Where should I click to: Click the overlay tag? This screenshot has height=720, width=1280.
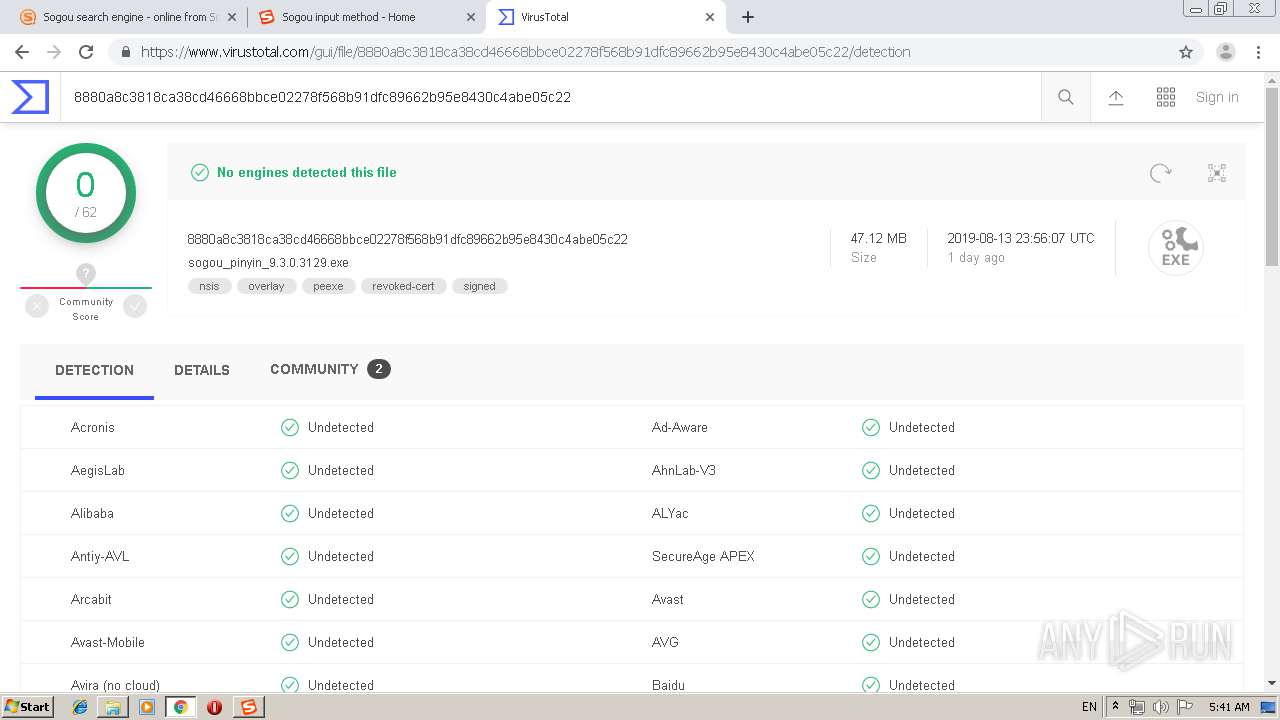click(x=266, y=286)
